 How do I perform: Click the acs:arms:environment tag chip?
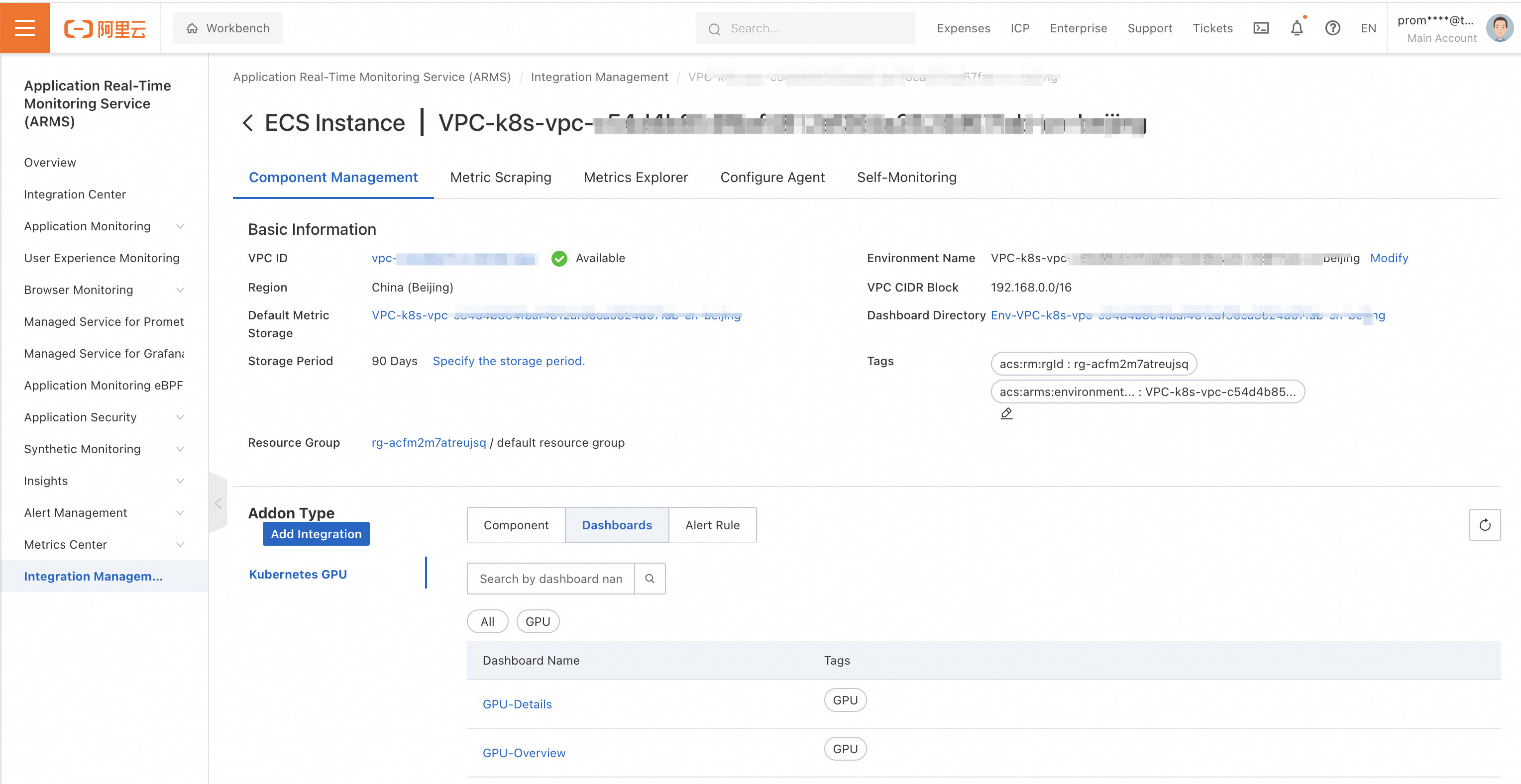click(1147, 392)
